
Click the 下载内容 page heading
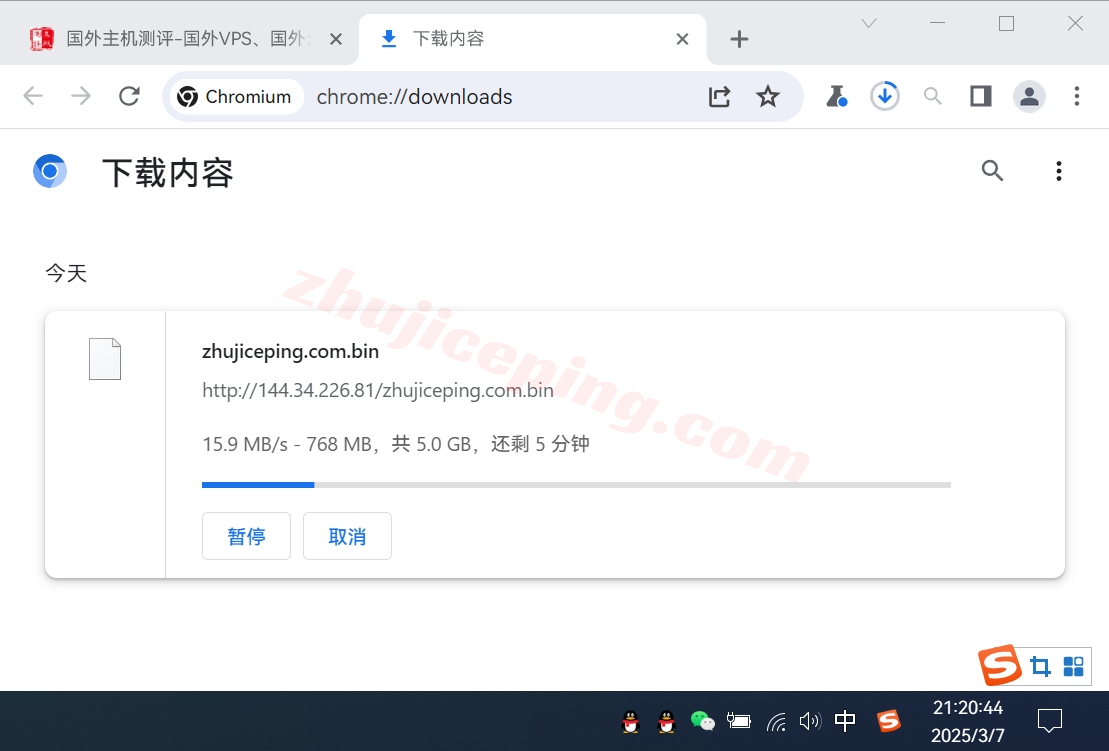coord(168,173)
